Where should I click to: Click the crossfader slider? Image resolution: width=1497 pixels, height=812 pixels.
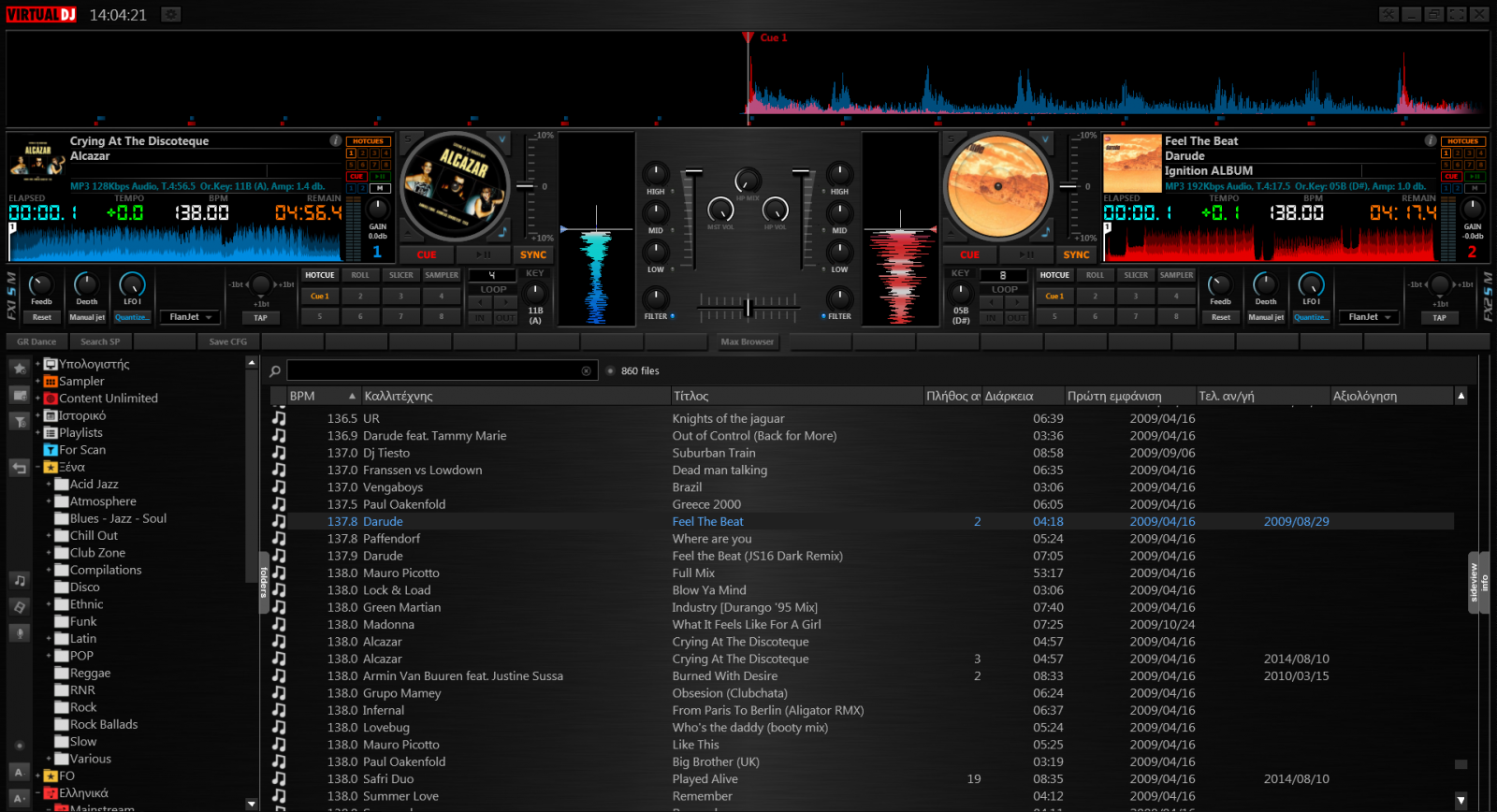click(748, 306)
